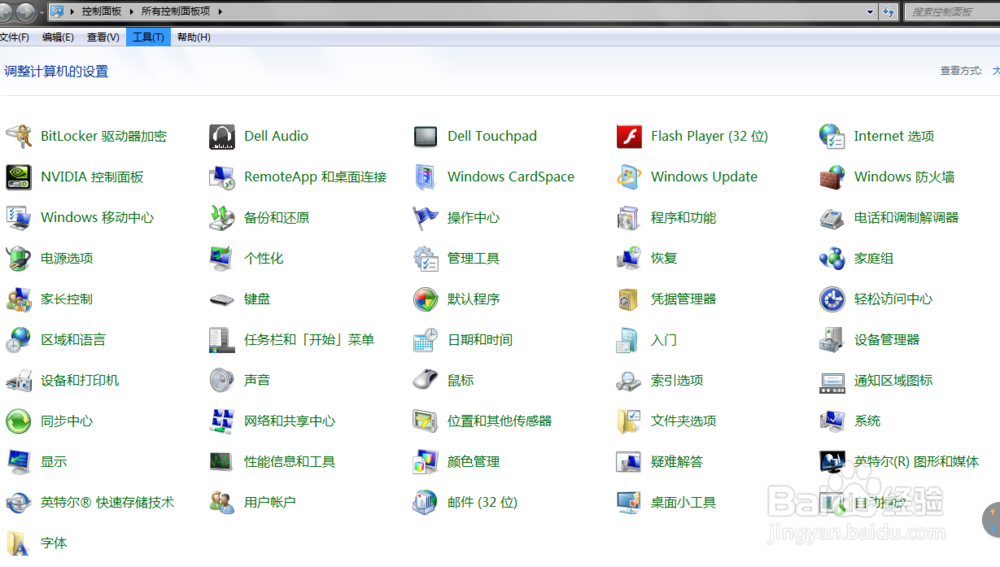Open the 设备管理器 icon

pyautogui.click(x=832, y=340)
